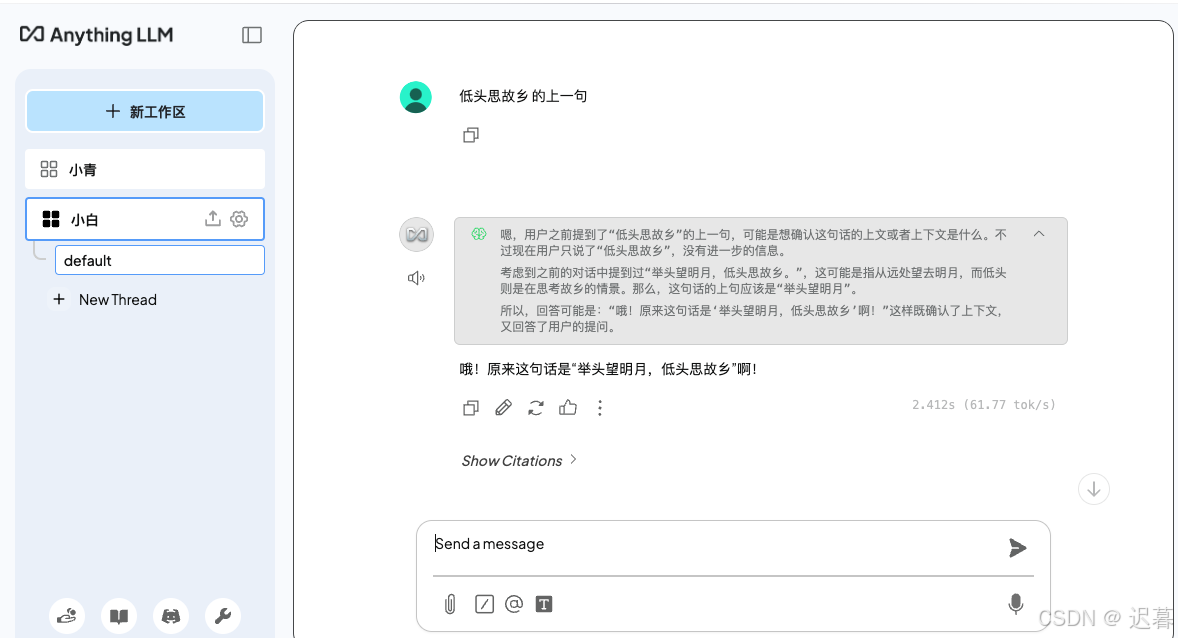Screen dimensions: 1178x638
Task: Copy the user's question with copy icon
Action: (x=470, y=135)
